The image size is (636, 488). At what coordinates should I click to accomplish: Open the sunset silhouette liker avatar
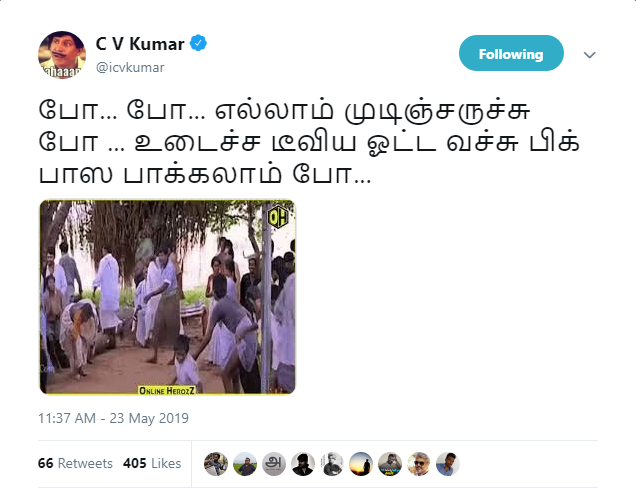coord(361,464)
